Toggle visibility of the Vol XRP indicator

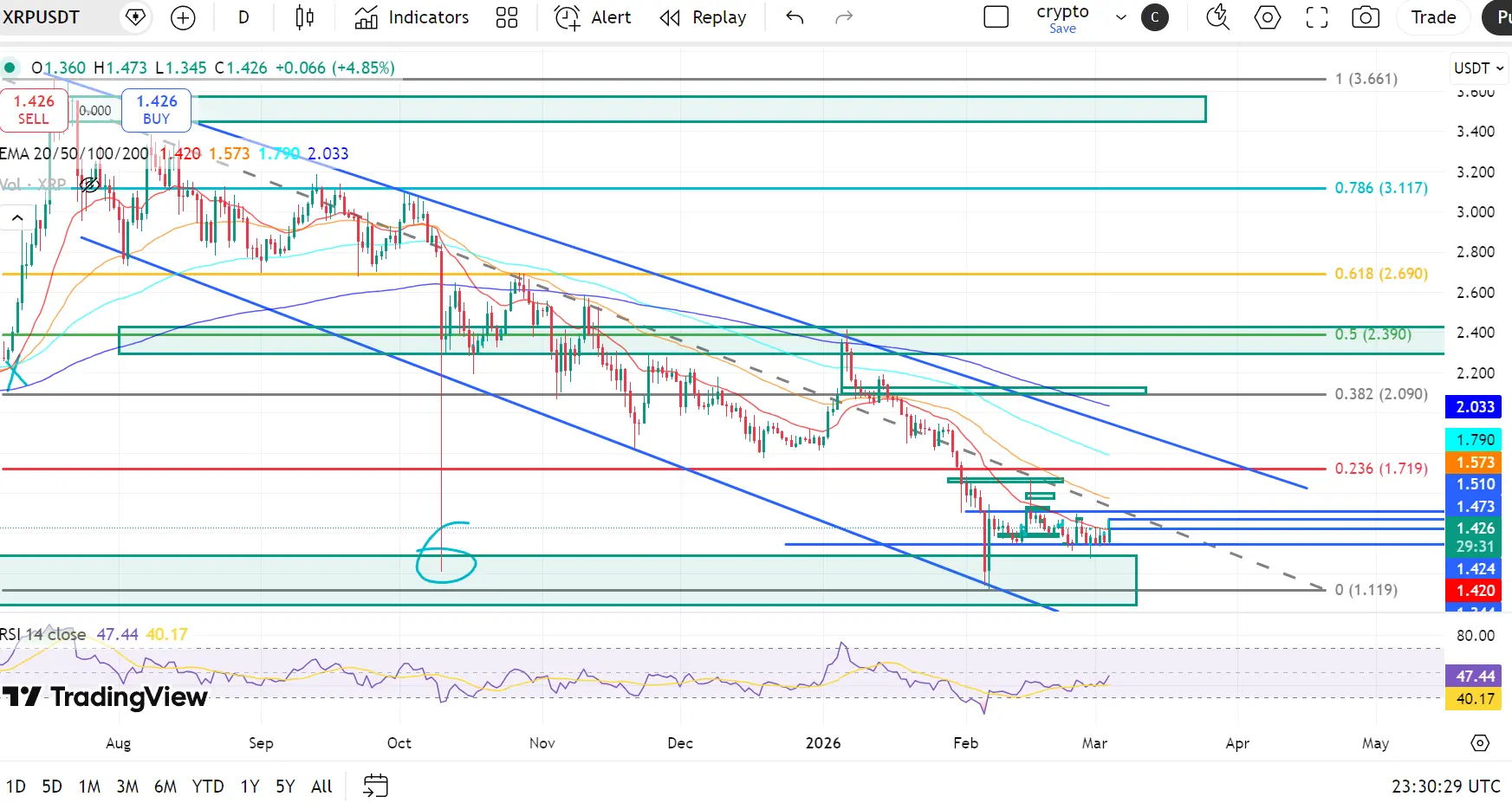[88, 185]
